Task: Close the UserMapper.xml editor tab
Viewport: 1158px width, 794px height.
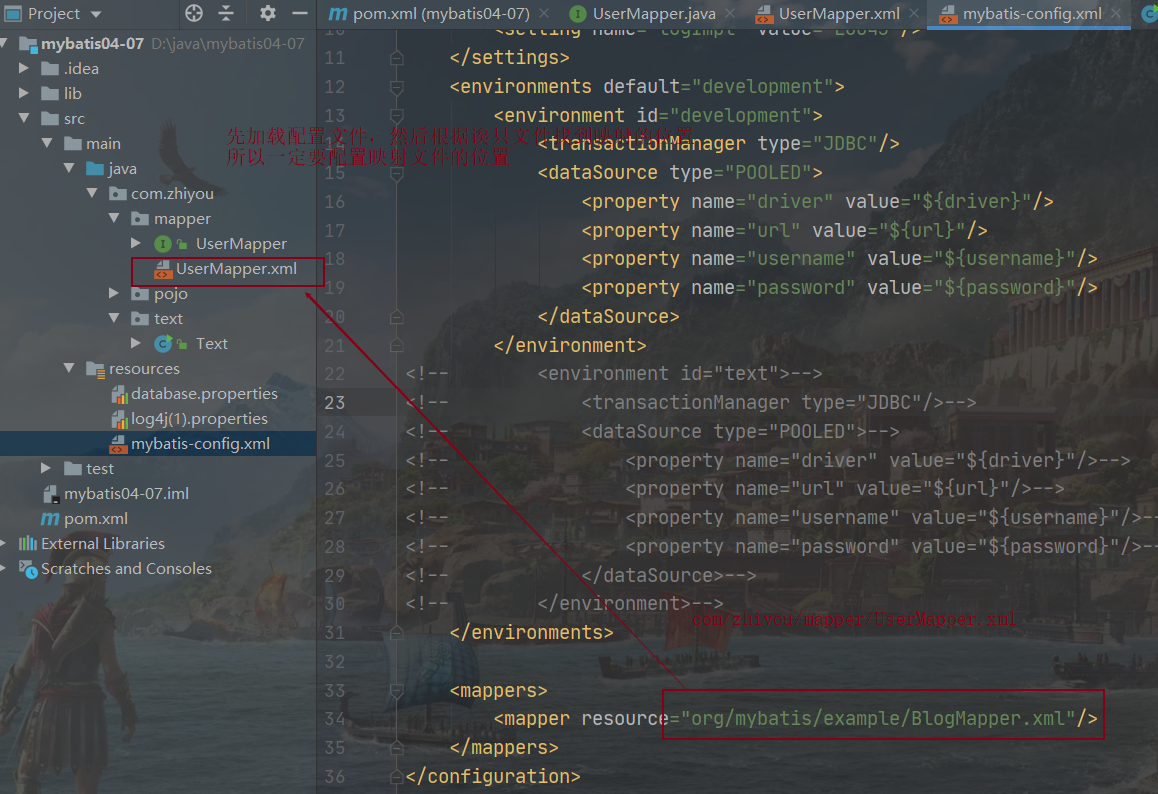Action: pos(914,13)
